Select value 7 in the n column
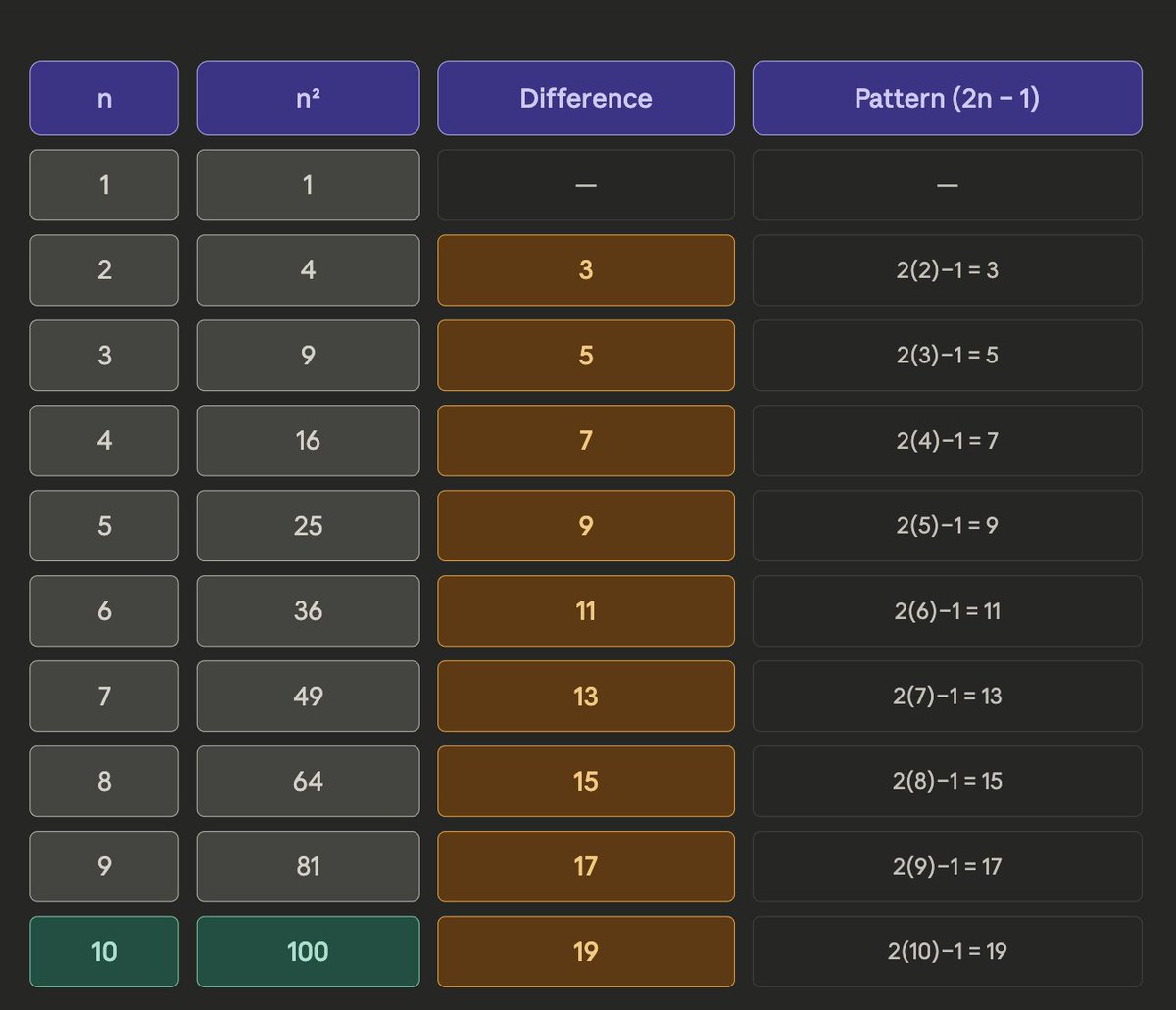 click(104, 696)
